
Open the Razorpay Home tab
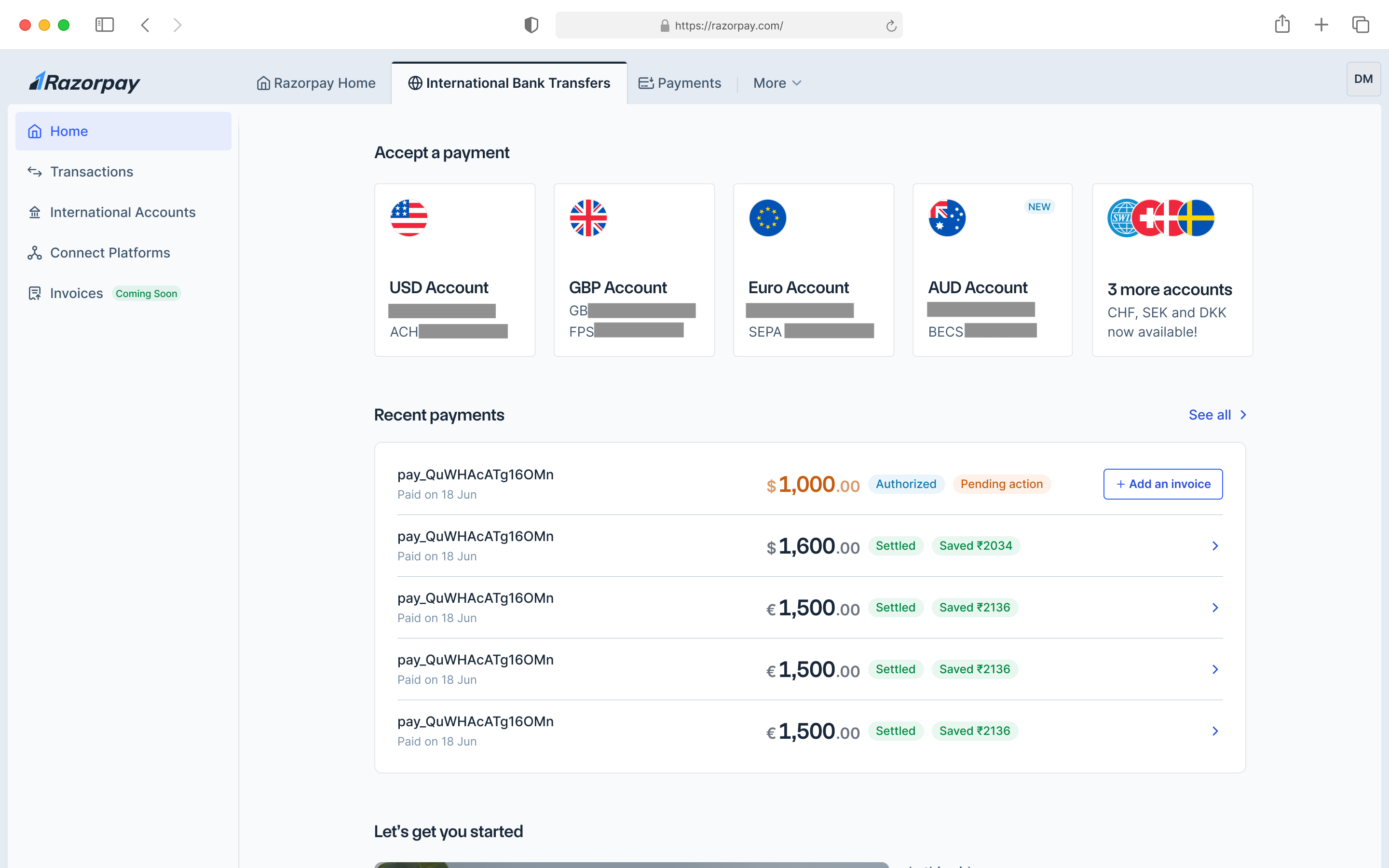(316, 82)
